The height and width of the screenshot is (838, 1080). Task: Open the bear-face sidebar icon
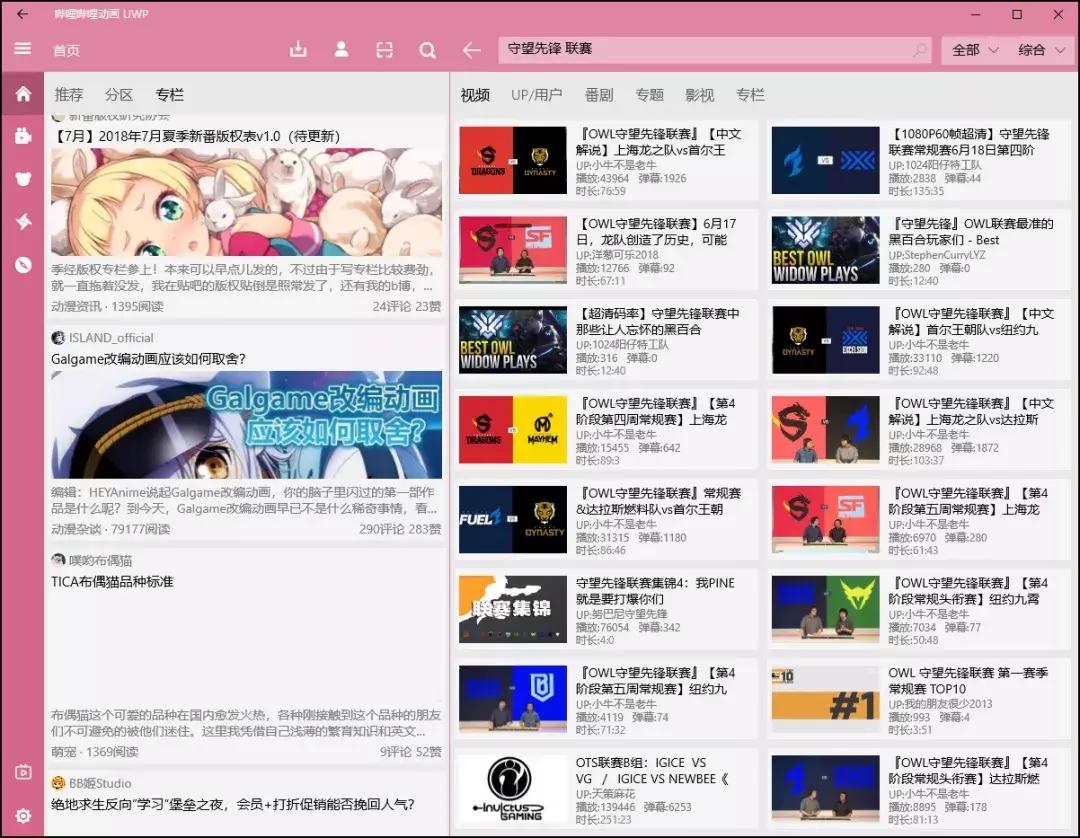point(23,179)
